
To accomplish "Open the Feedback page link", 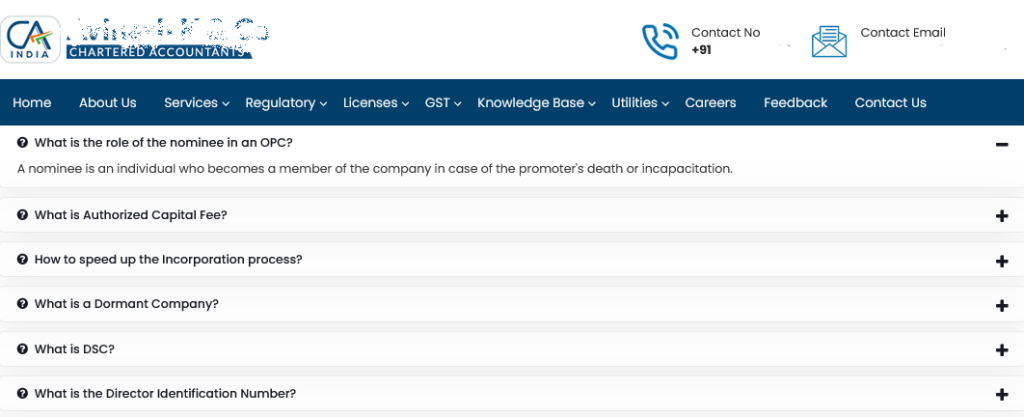I will [795, 103].
